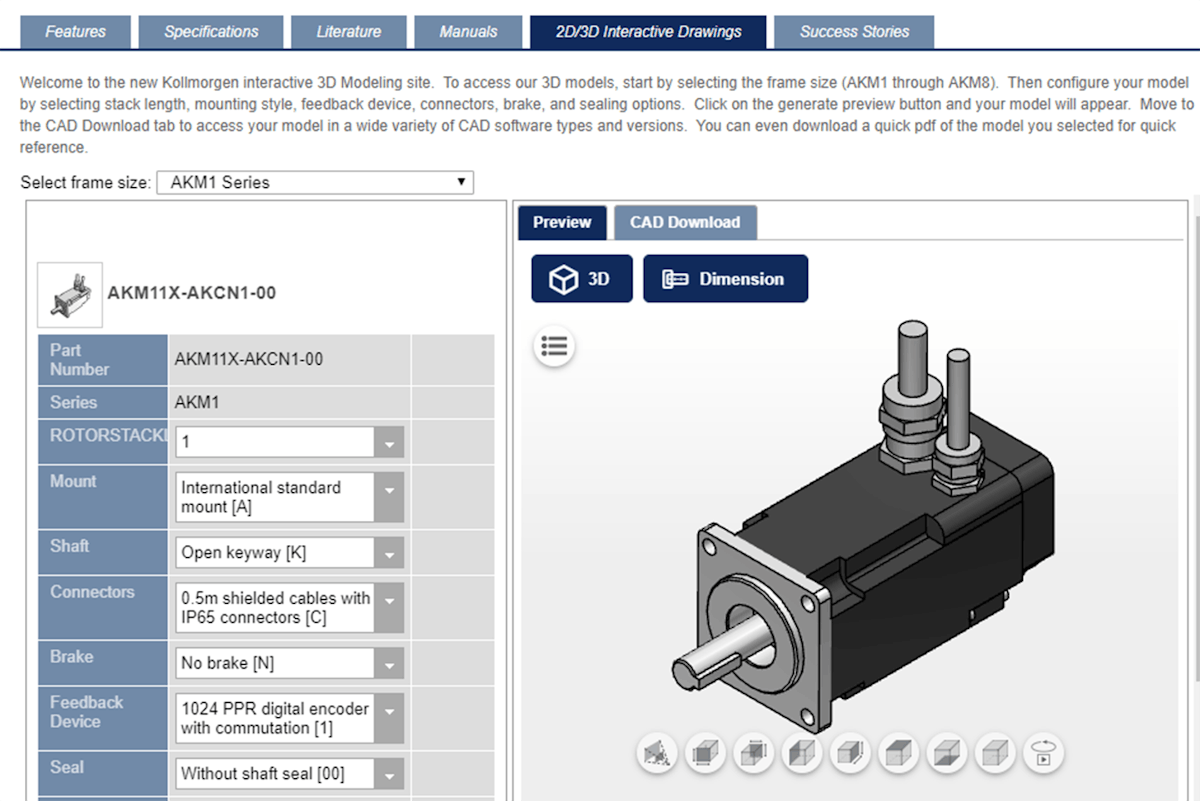The width and height of the screenshot is (1200, 801).
Task: Open the Feedback Device dropdown
Action: [391, 717]
